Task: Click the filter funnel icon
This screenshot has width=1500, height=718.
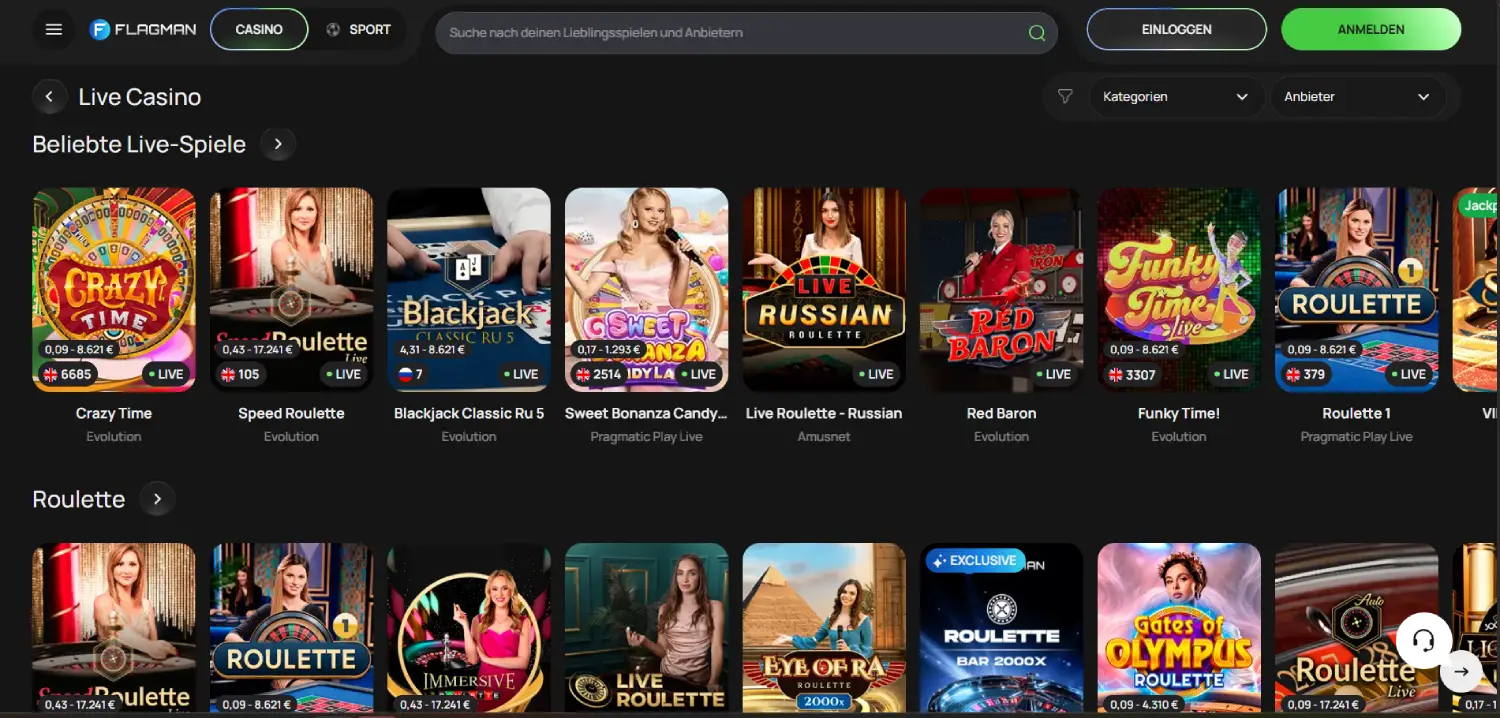Action: click(x=1065, y=97)
